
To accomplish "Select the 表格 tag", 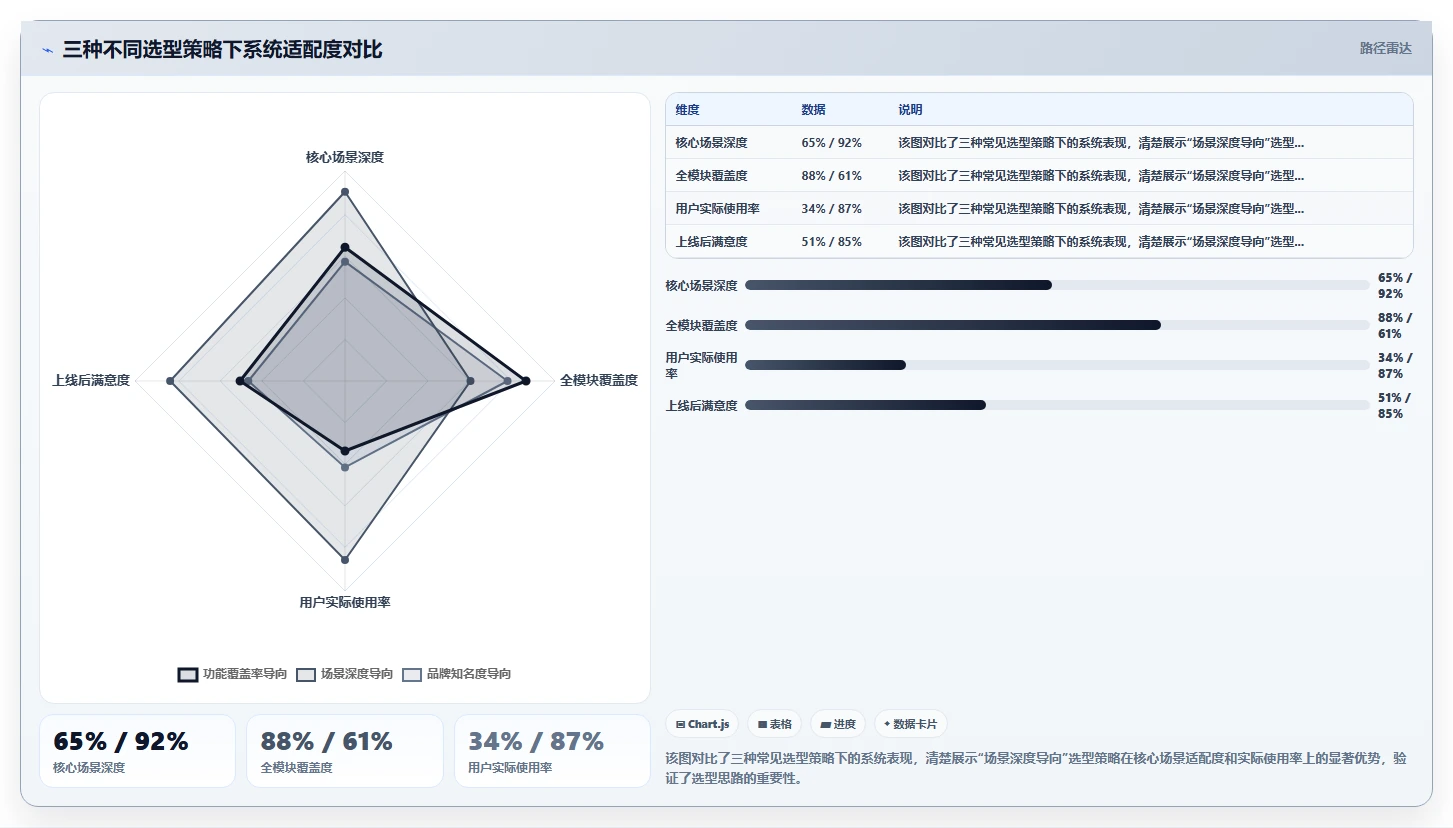I will click(775, 724).
